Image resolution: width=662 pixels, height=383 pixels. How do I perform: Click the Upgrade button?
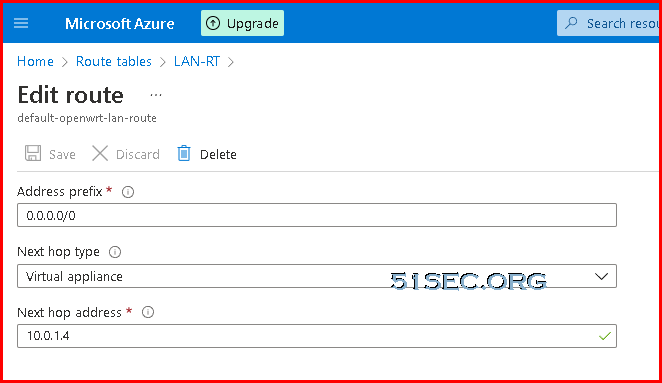point(242,23)
